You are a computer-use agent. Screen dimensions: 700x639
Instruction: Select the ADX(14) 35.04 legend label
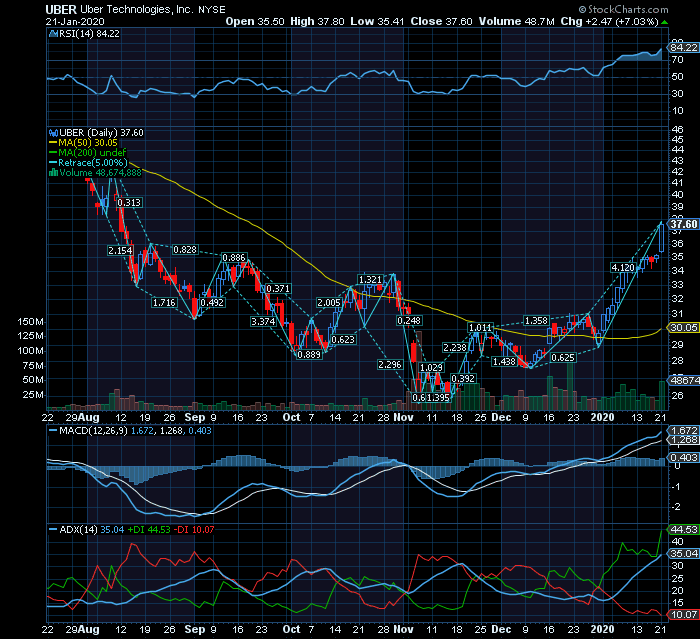[92, 530]
